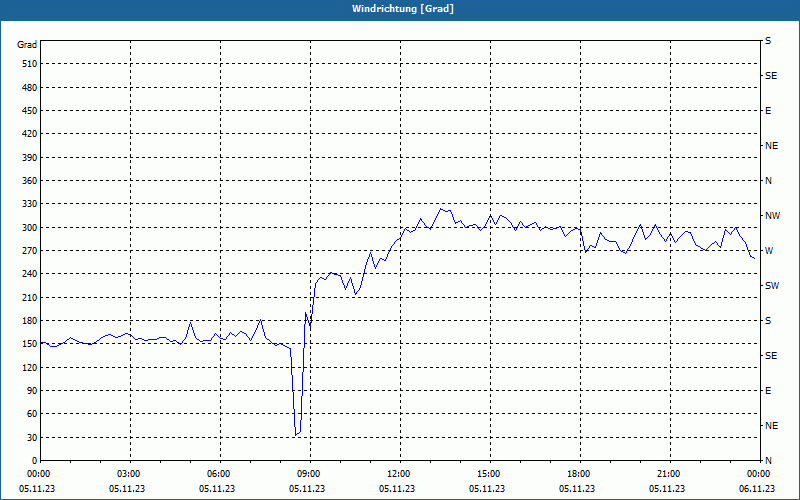This screenshot has height=500, width=800.
Task: Select the 'SE' compass label at 480 level
Action: coord(771,76)
